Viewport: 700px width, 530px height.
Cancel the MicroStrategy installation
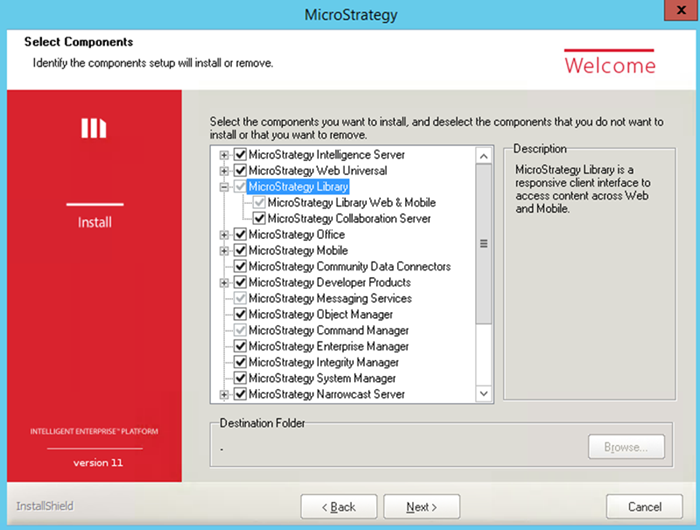pyautogui.click(x=644, y=507)
